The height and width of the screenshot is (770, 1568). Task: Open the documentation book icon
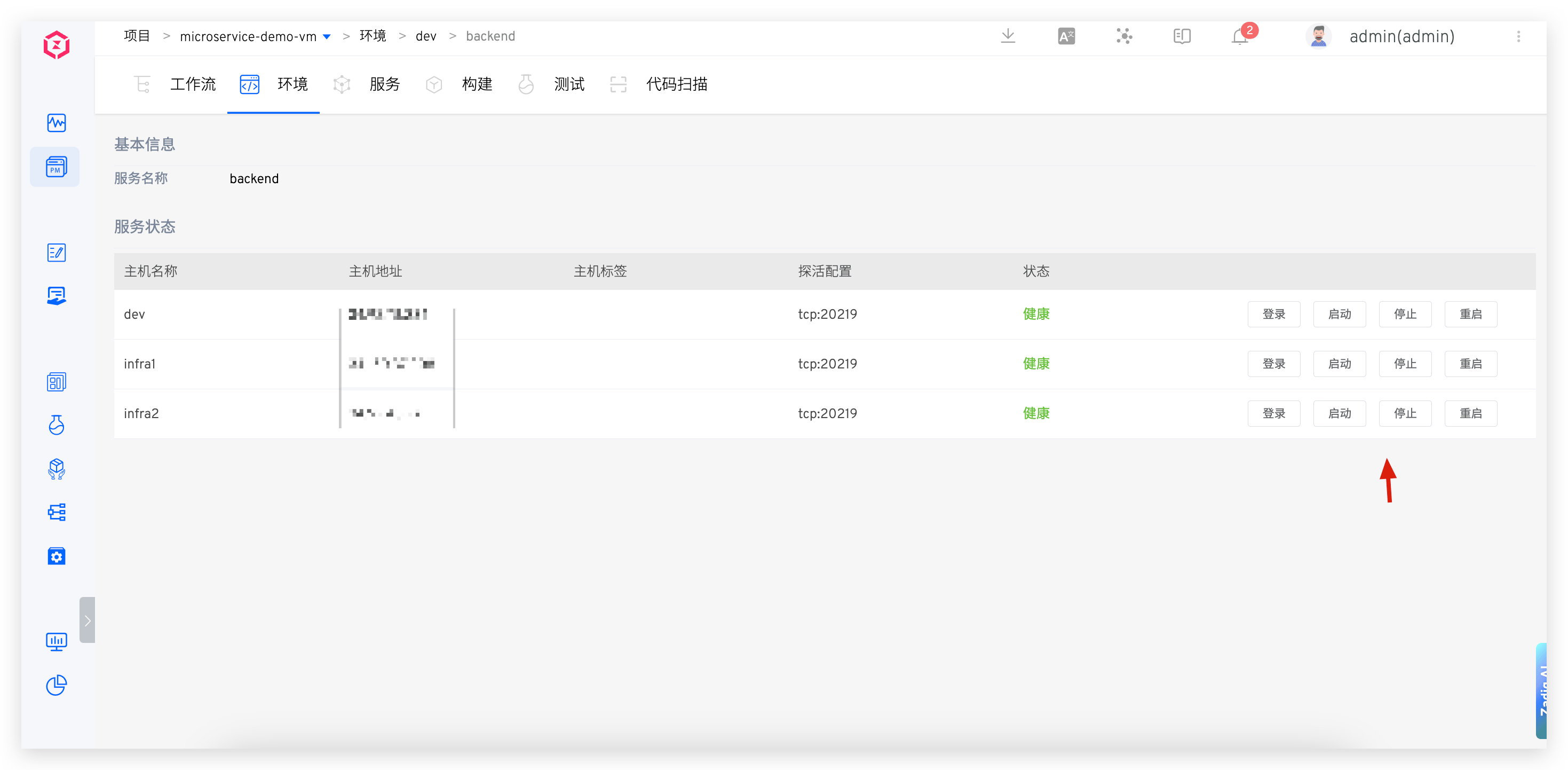pos(1182,36)
